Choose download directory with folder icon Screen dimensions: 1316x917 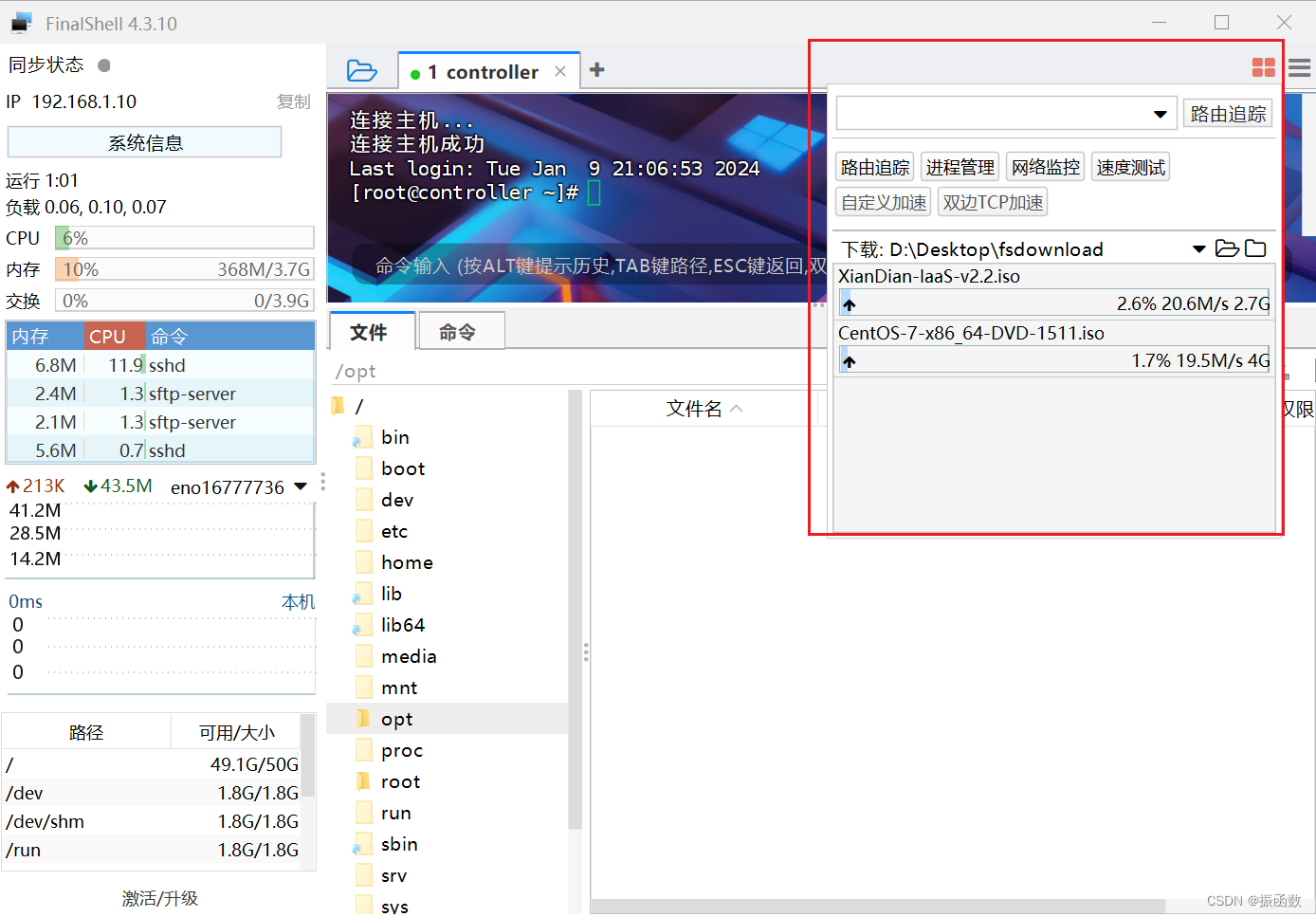1255,248
